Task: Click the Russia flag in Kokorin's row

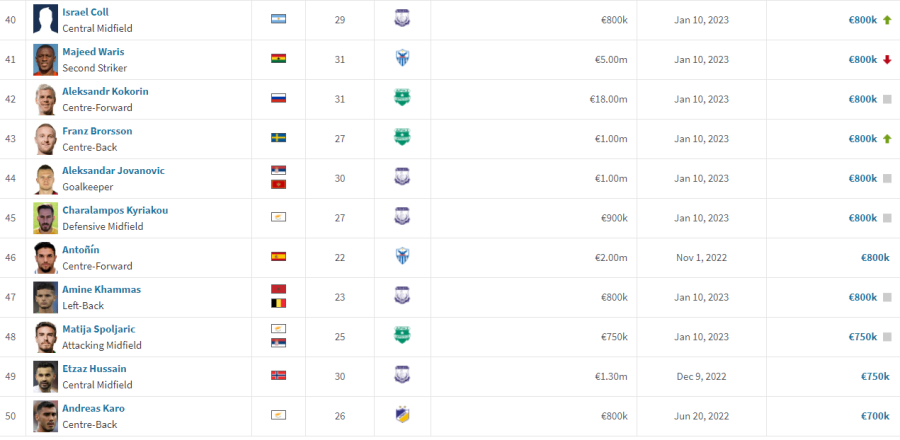Action: click(278, 98)
